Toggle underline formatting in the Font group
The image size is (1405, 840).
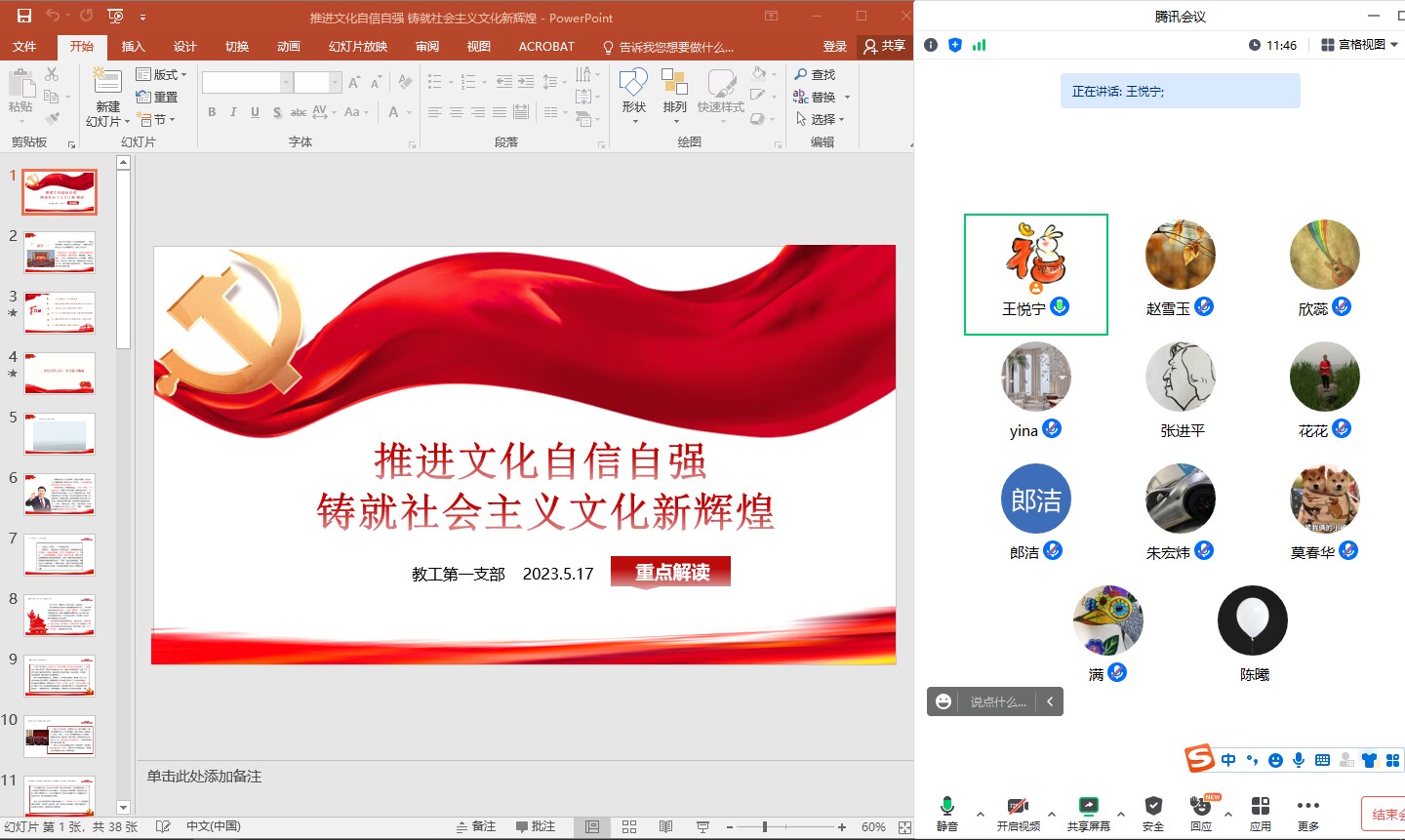255,112
